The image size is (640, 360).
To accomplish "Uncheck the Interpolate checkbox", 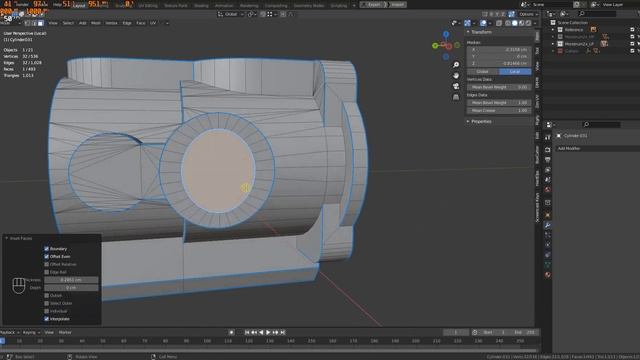I will [47, 318].
